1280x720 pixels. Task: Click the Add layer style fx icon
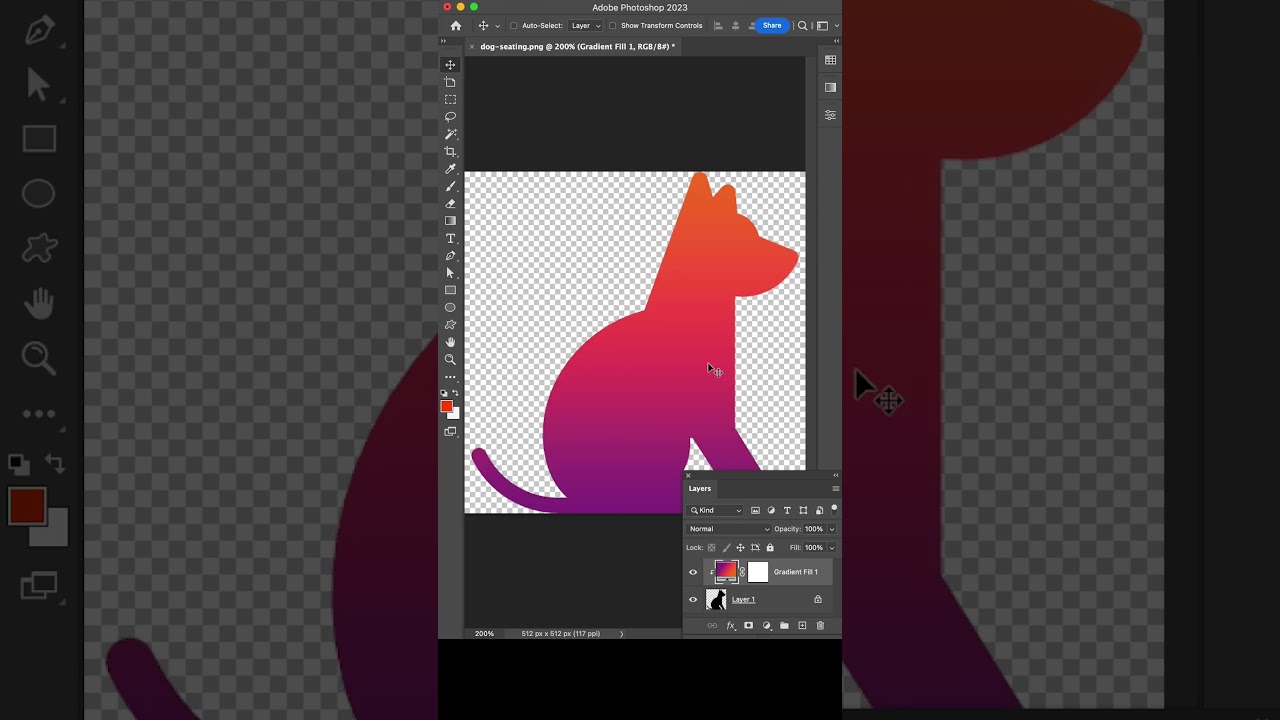tap(730, 626)
